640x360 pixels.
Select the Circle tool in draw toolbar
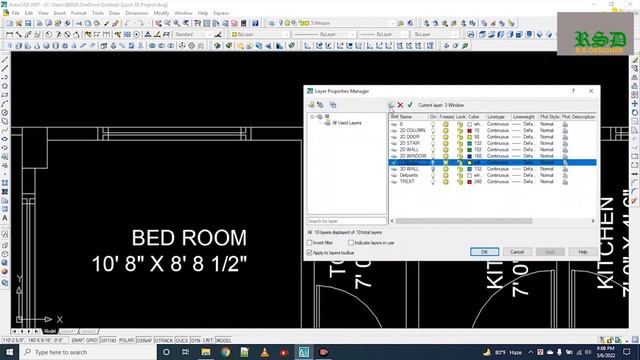[4, 113]
